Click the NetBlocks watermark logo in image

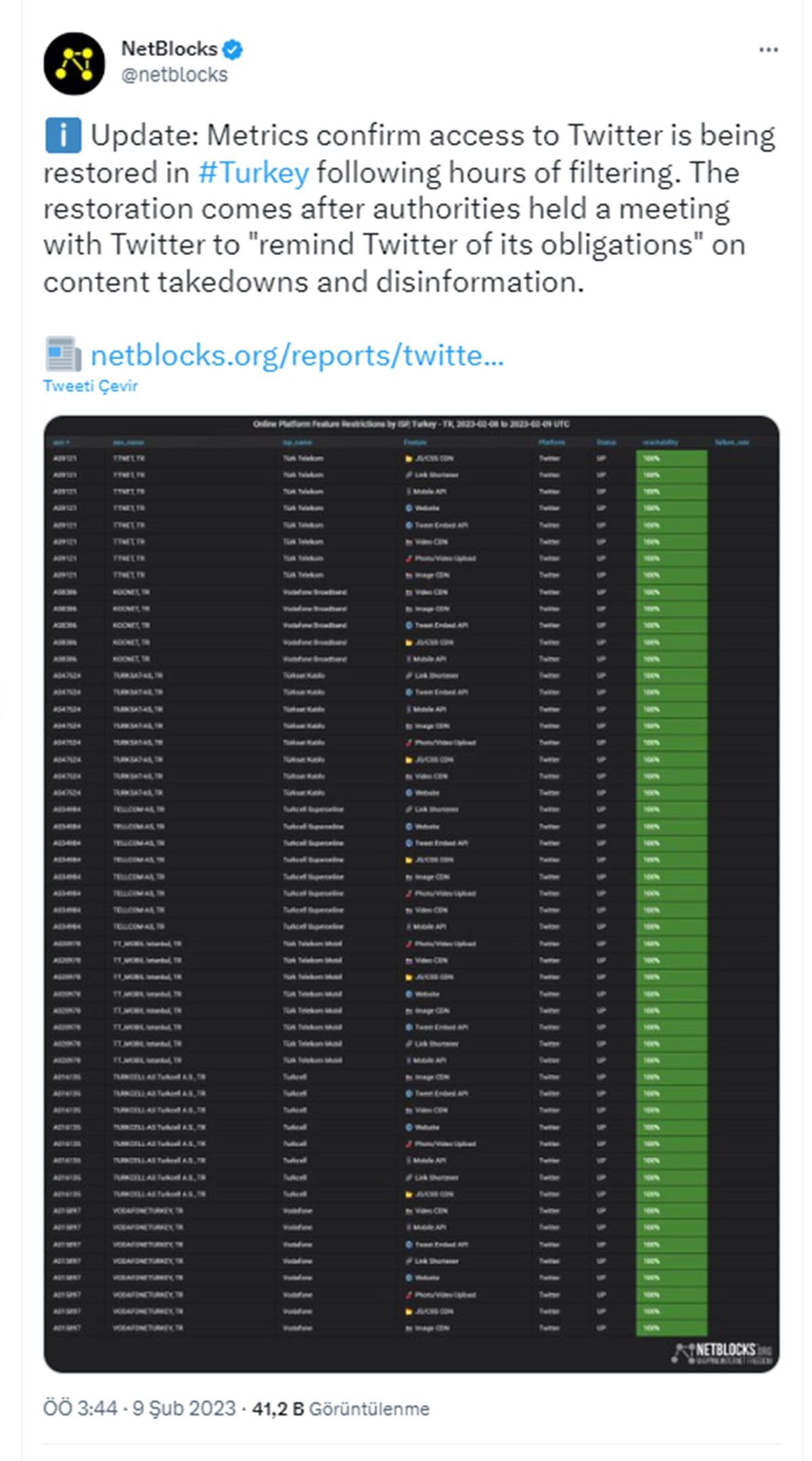pyautogui.click(x=721, y=1353)
